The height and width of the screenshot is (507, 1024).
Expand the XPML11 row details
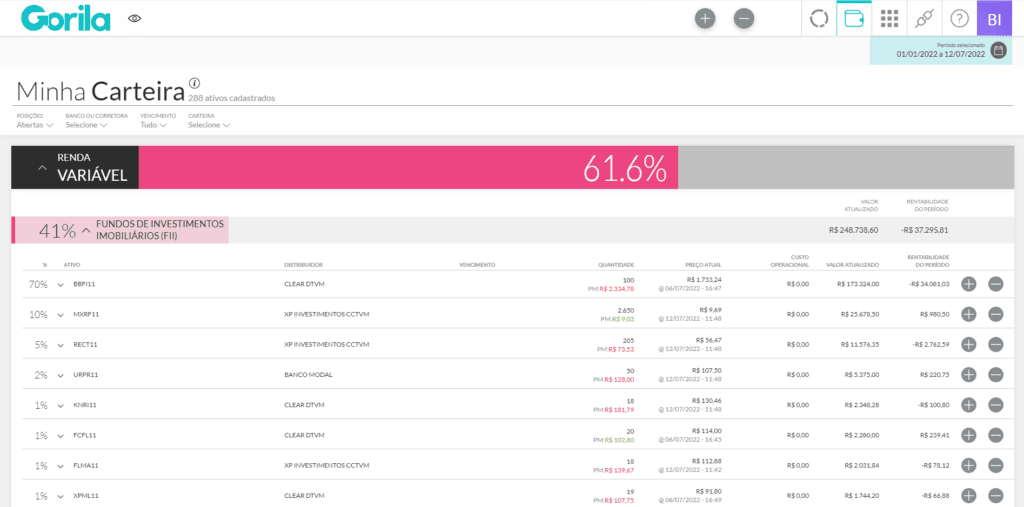coord(61,496)
